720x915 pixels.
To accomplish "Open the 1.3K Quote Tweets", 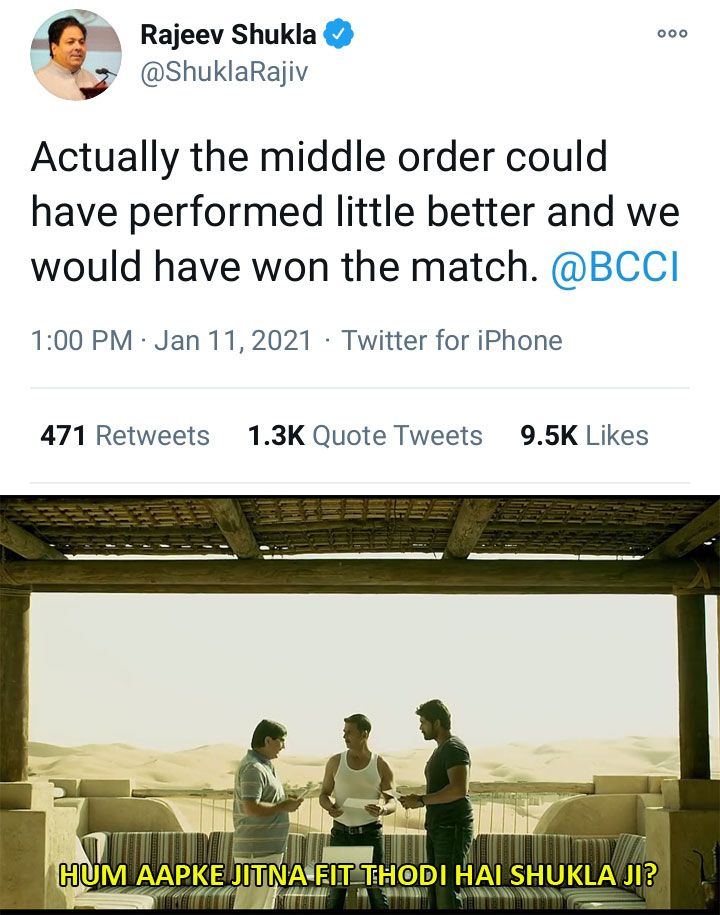I will (x=366, y=435).
